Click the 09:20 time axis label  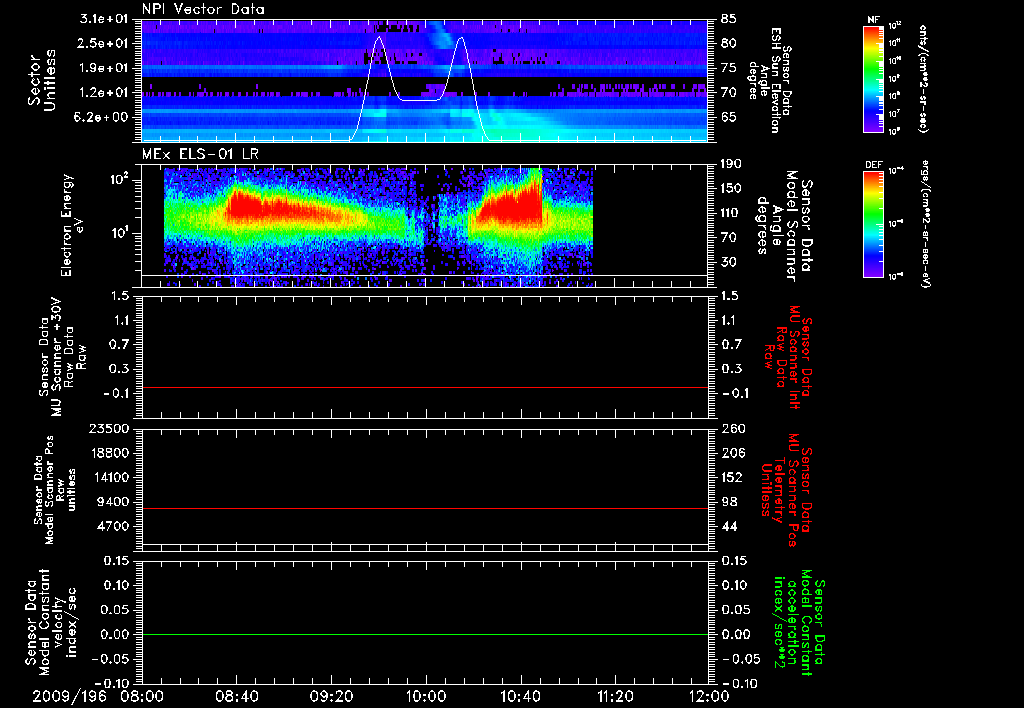(x=331, y=696)
